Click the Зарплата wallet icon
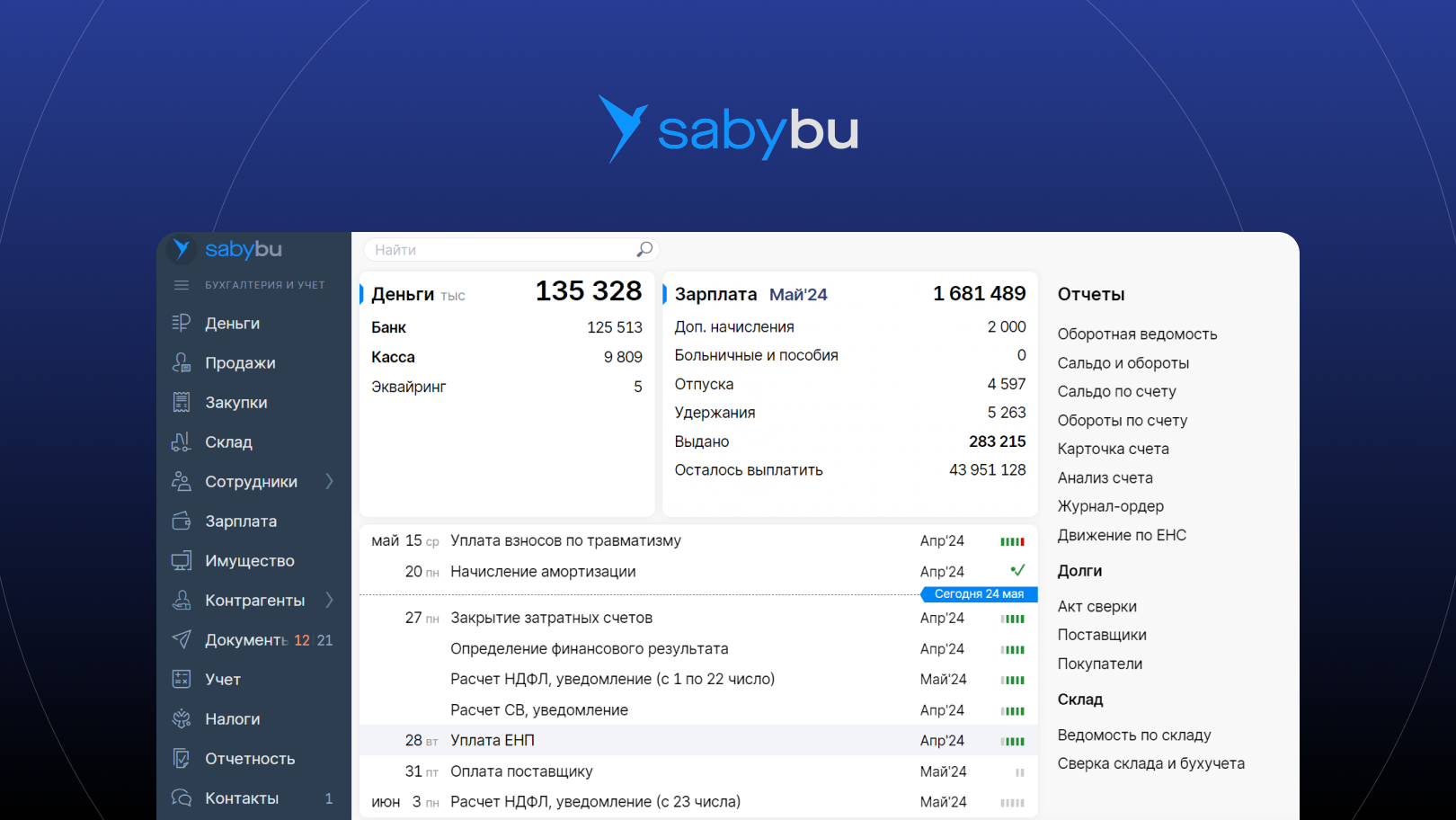 [182, 521]
